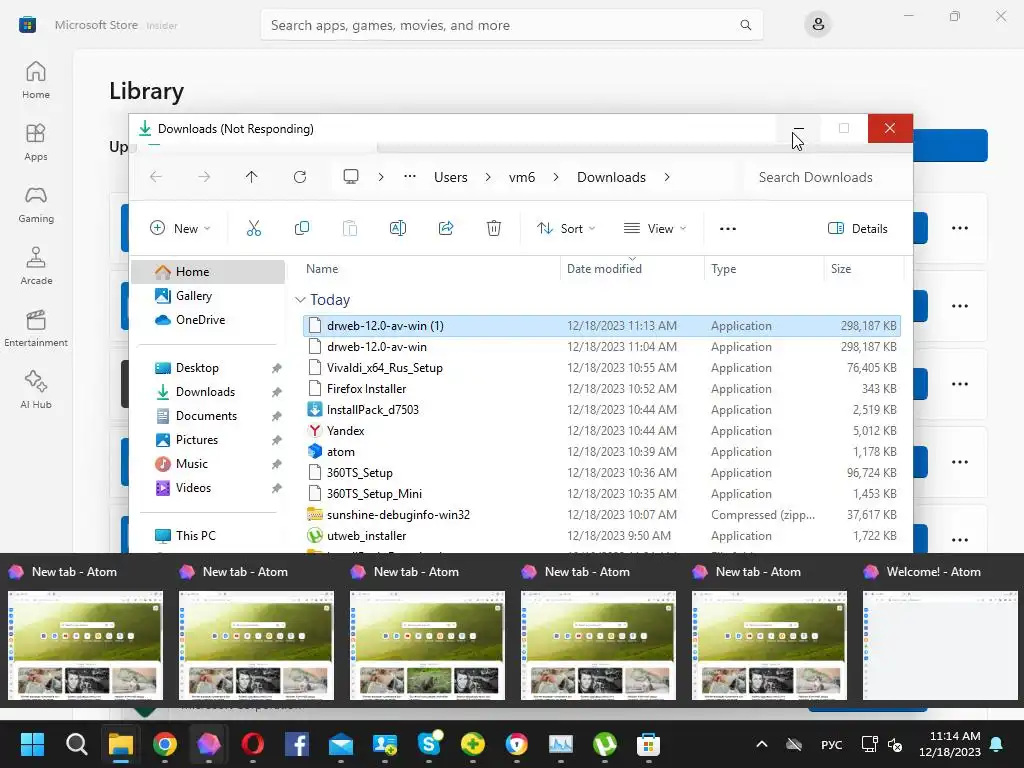Open Entertainment section in Microsoft Store sidebar
Screen dimensions: 1024x768
pos(36,328)
